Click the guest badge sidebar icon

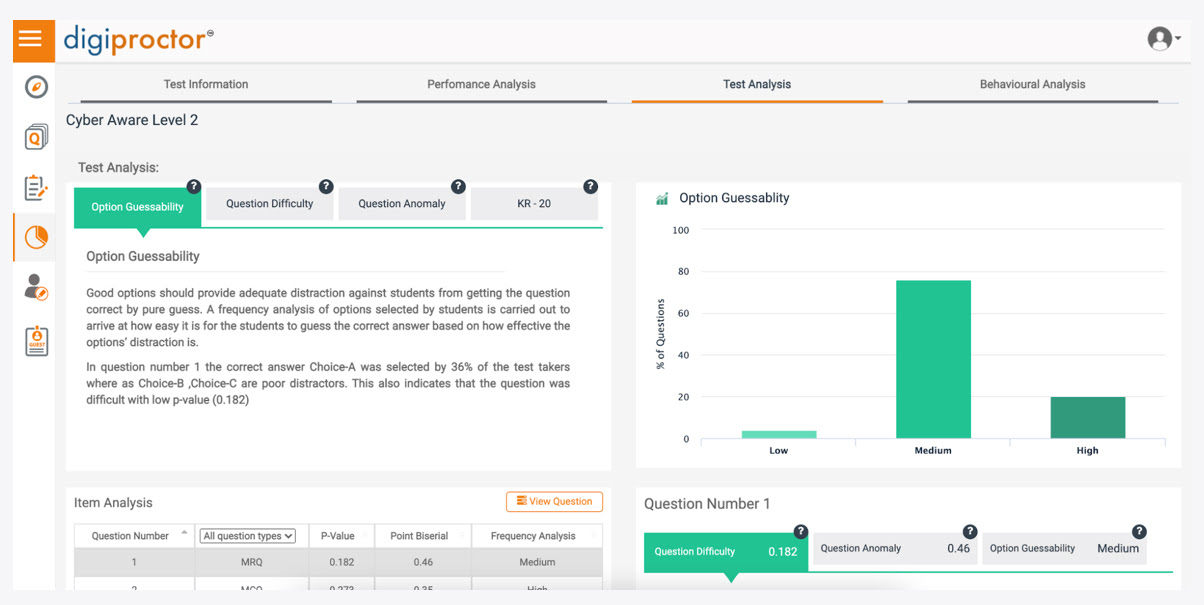[x=36, y=341]
